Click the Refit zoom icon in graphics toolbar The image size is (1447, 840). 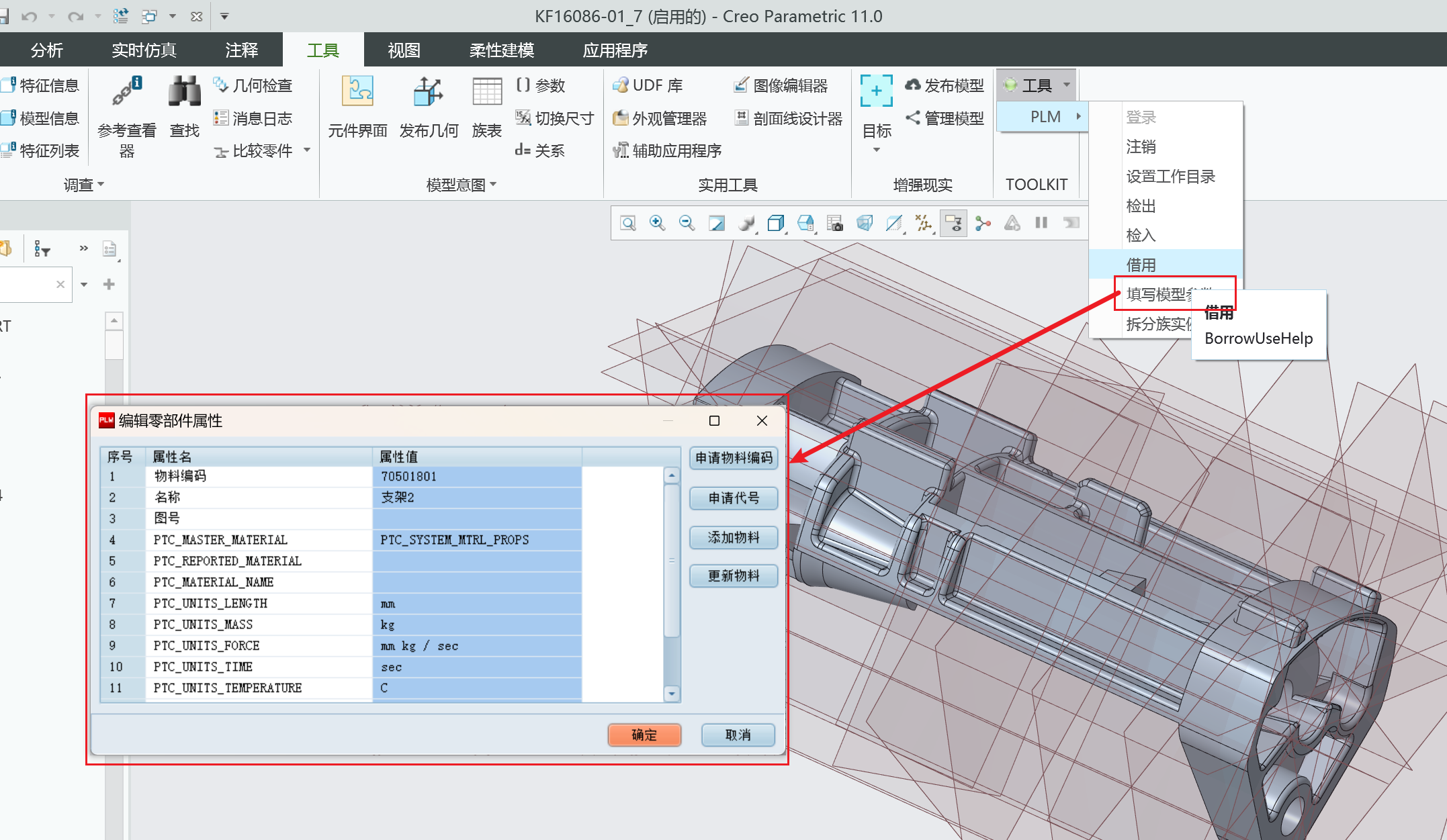(628, 223)
